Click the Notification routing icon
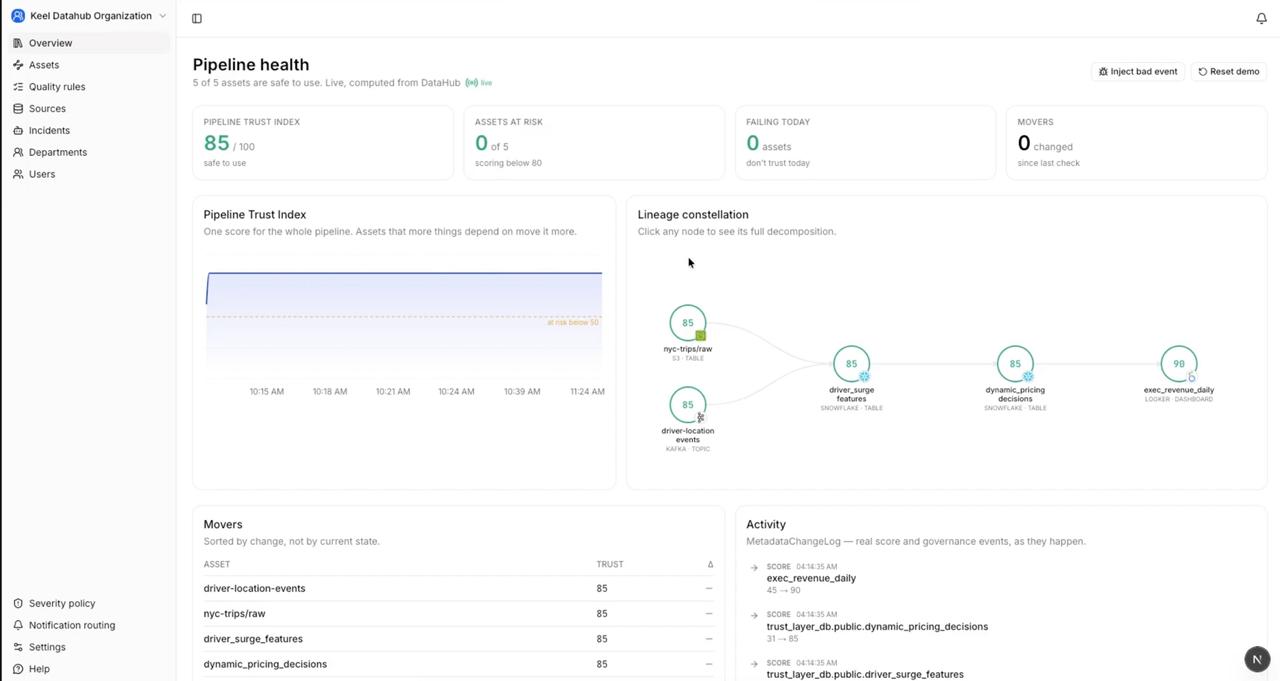Image resolution: width=1280 pixels, height=681 pixels. pos(18,625)
